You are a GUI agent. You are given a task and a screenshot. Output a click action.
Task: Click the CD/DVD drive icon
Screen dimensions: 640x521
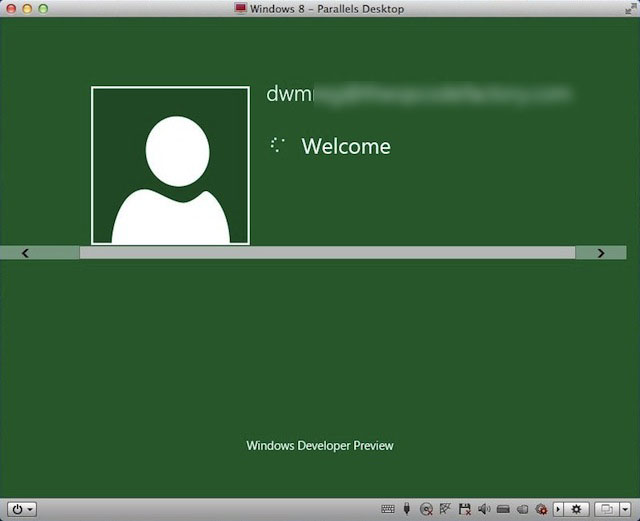pos(427,509)
